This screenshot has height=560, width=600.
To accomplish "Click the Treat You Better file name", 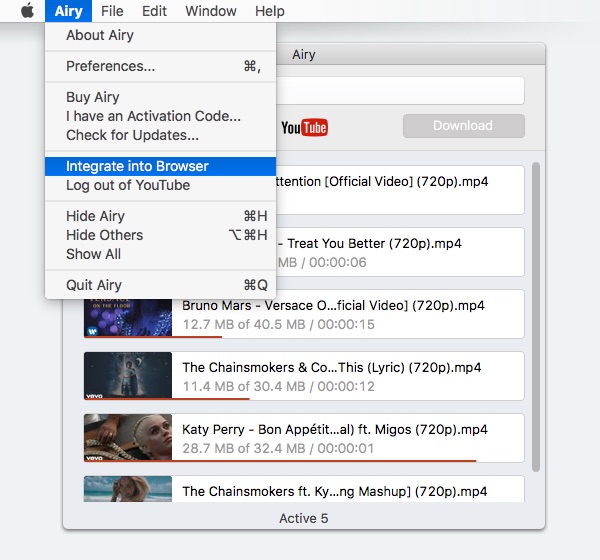I will (x=370, y=243).
